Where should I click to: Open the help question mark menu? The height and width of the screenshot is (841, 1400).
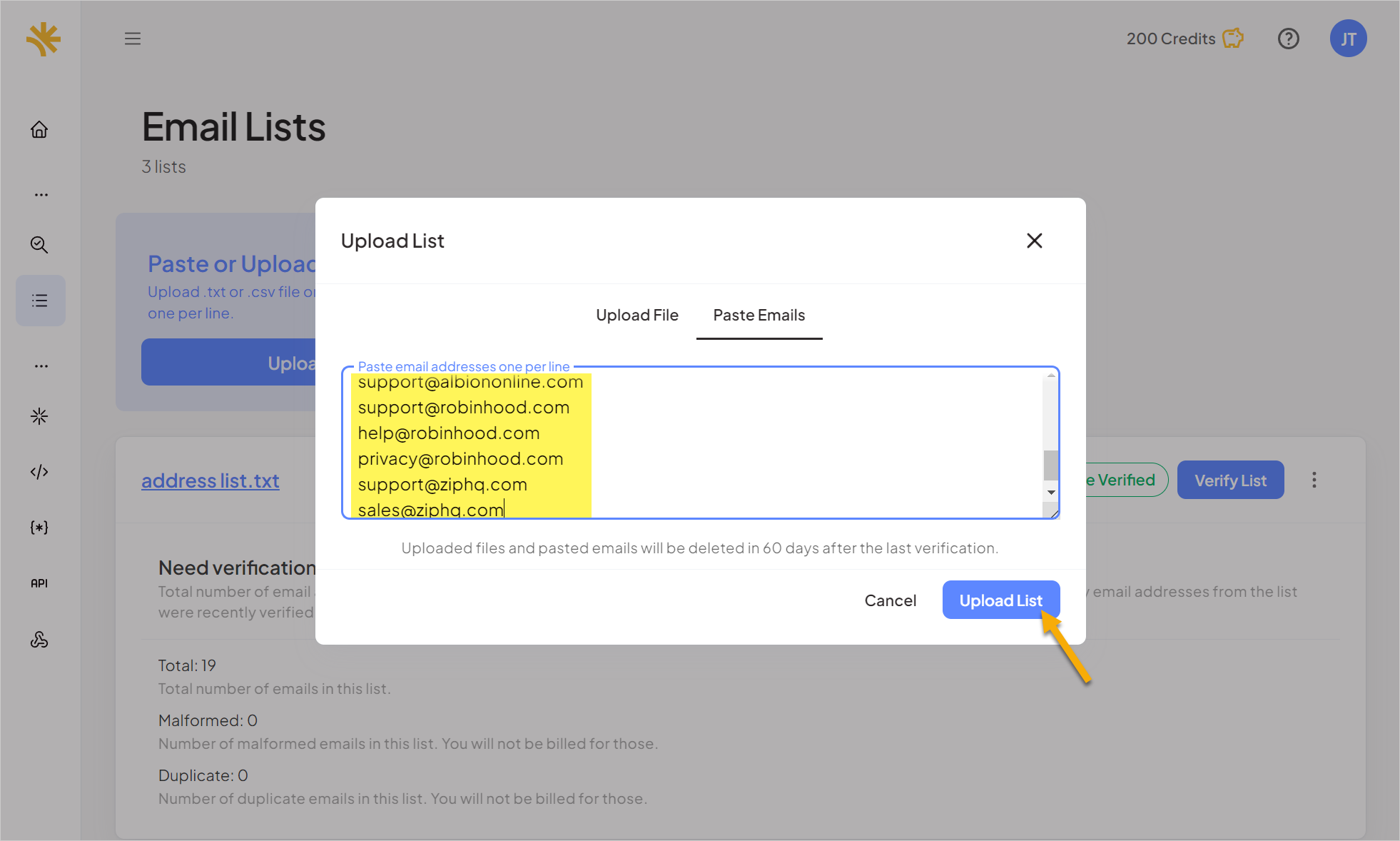tap(1289, 38)
